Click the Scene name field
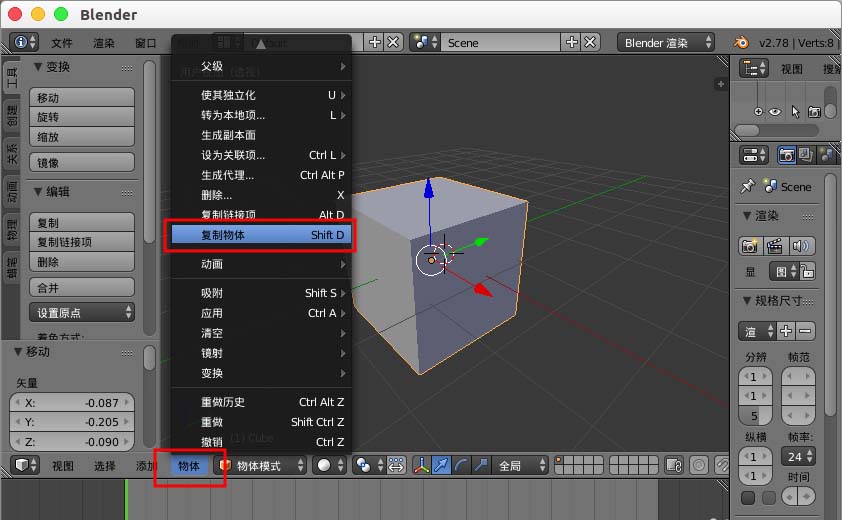 501,42
